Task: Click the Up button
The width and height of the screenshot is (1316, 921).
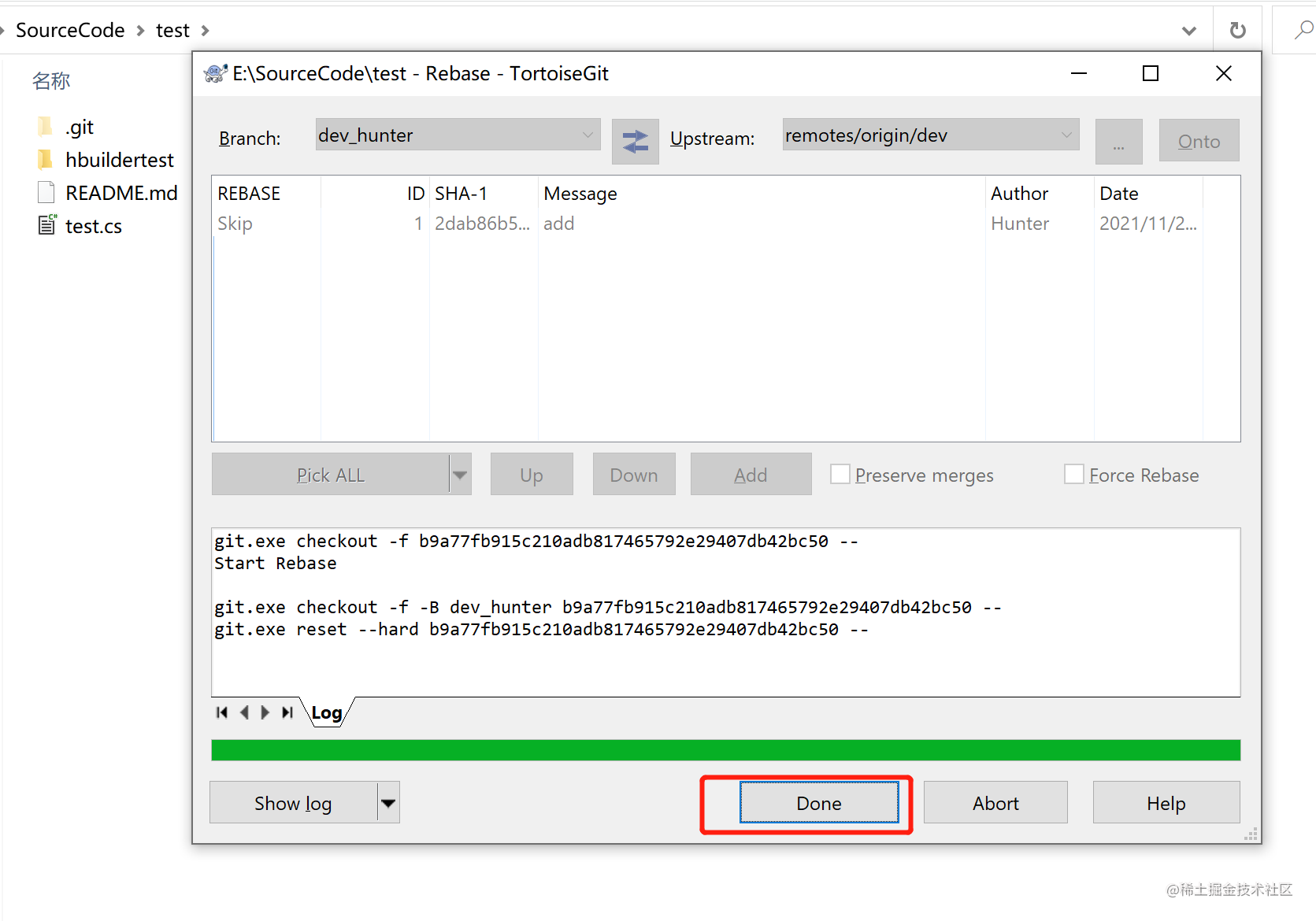Action: tap(532, 475)
